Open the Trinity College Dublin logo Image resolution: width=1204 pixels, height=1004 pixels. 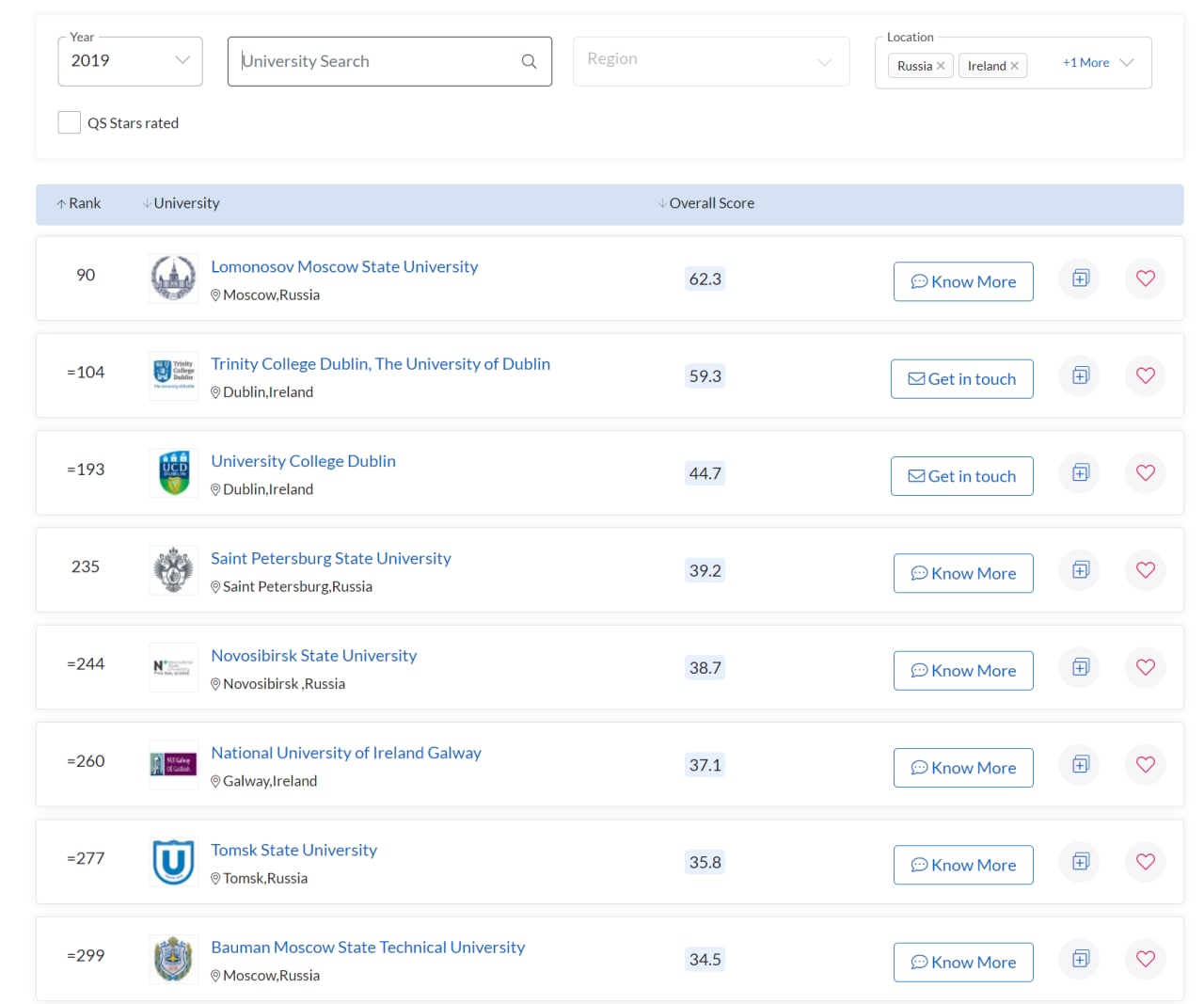pos(173,375)
